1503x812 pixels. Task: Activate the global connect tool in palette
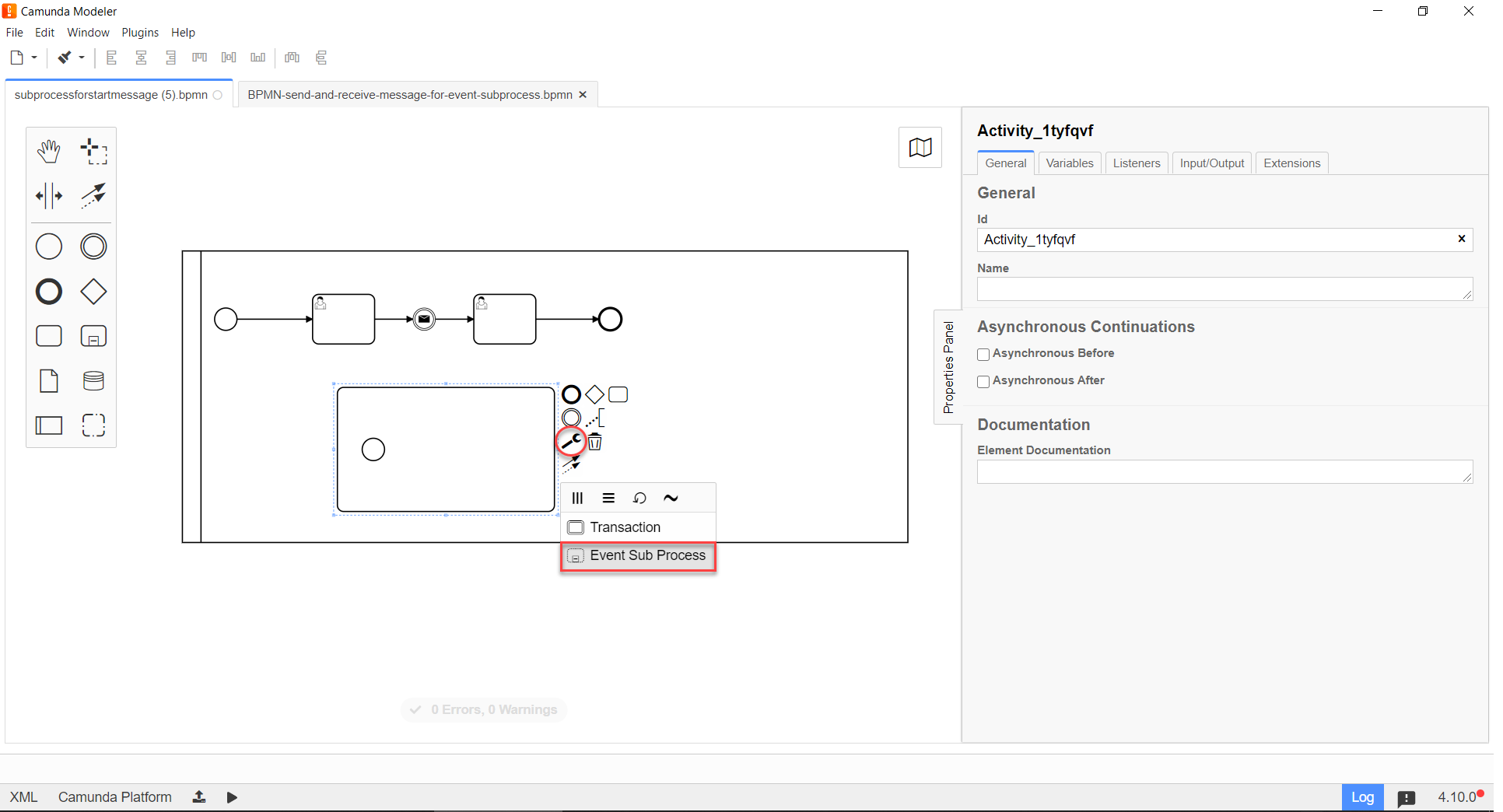94,196
